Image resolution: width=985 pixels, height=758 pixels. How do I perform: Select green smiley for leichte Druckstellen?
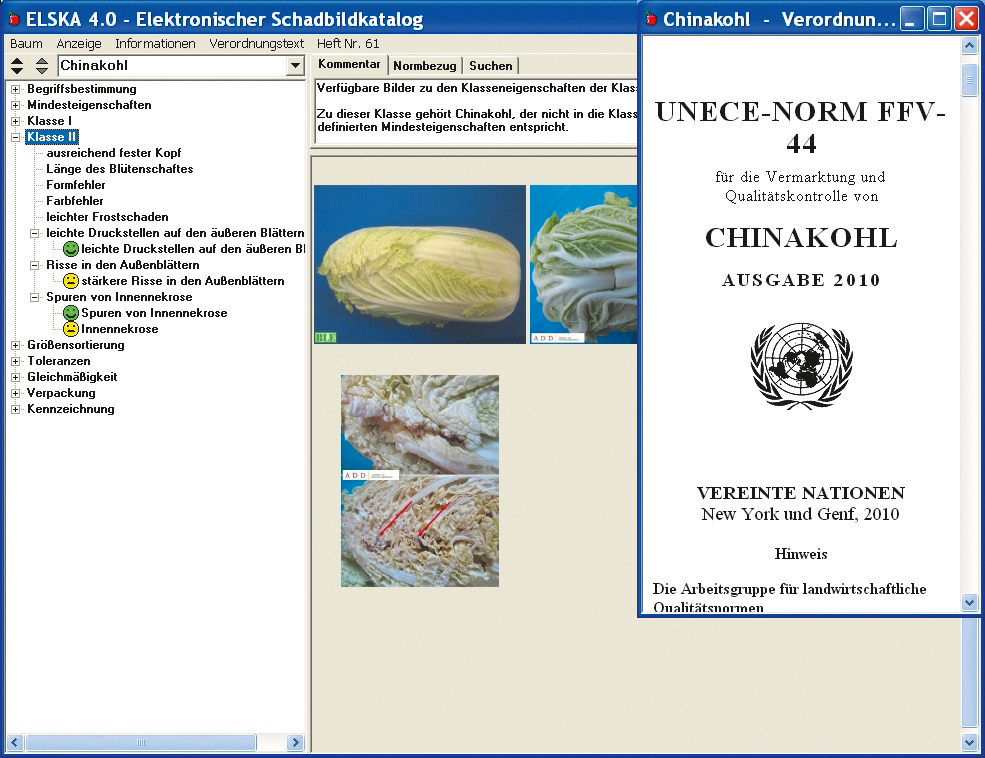pyautogui.click(x=71, y=249)
